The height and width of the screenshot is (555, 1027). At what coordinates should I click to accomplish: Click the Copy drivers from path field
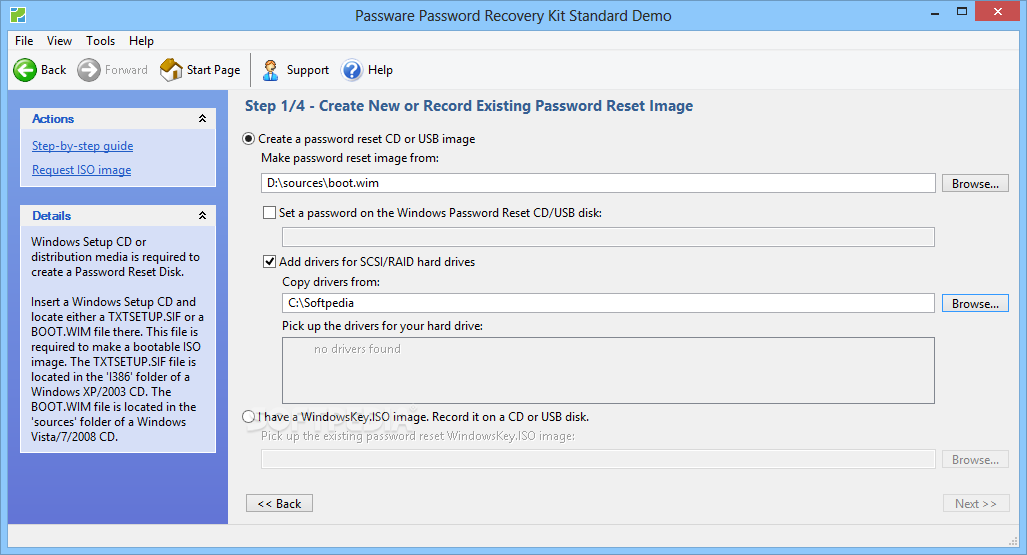click(x=608, y=303)
